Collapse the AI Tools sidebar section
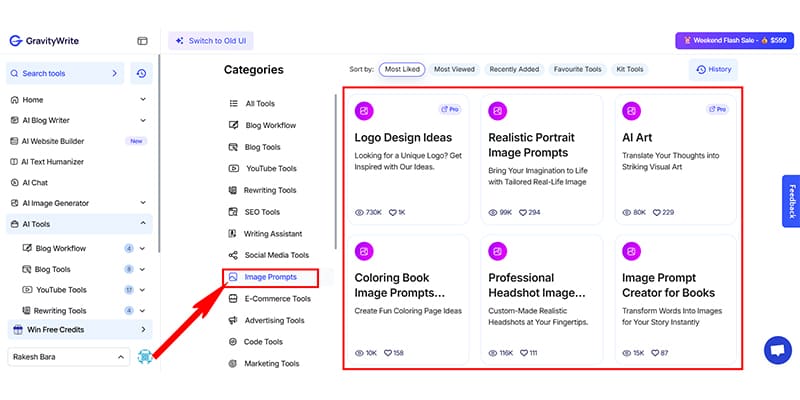The height and width of the screenshot is (400, 800). click(143, 224)
